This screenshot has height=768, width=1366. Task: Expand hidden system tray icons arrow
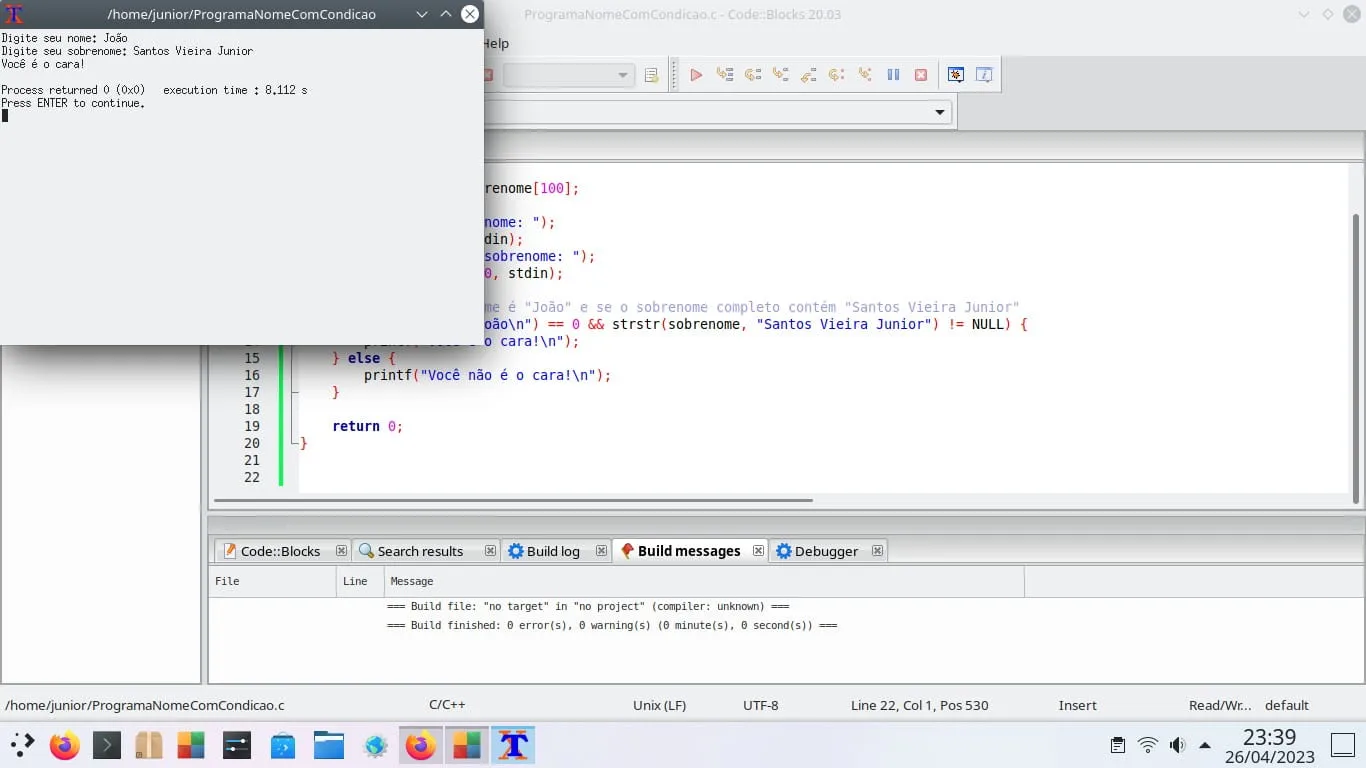[x=1205, y=745]
